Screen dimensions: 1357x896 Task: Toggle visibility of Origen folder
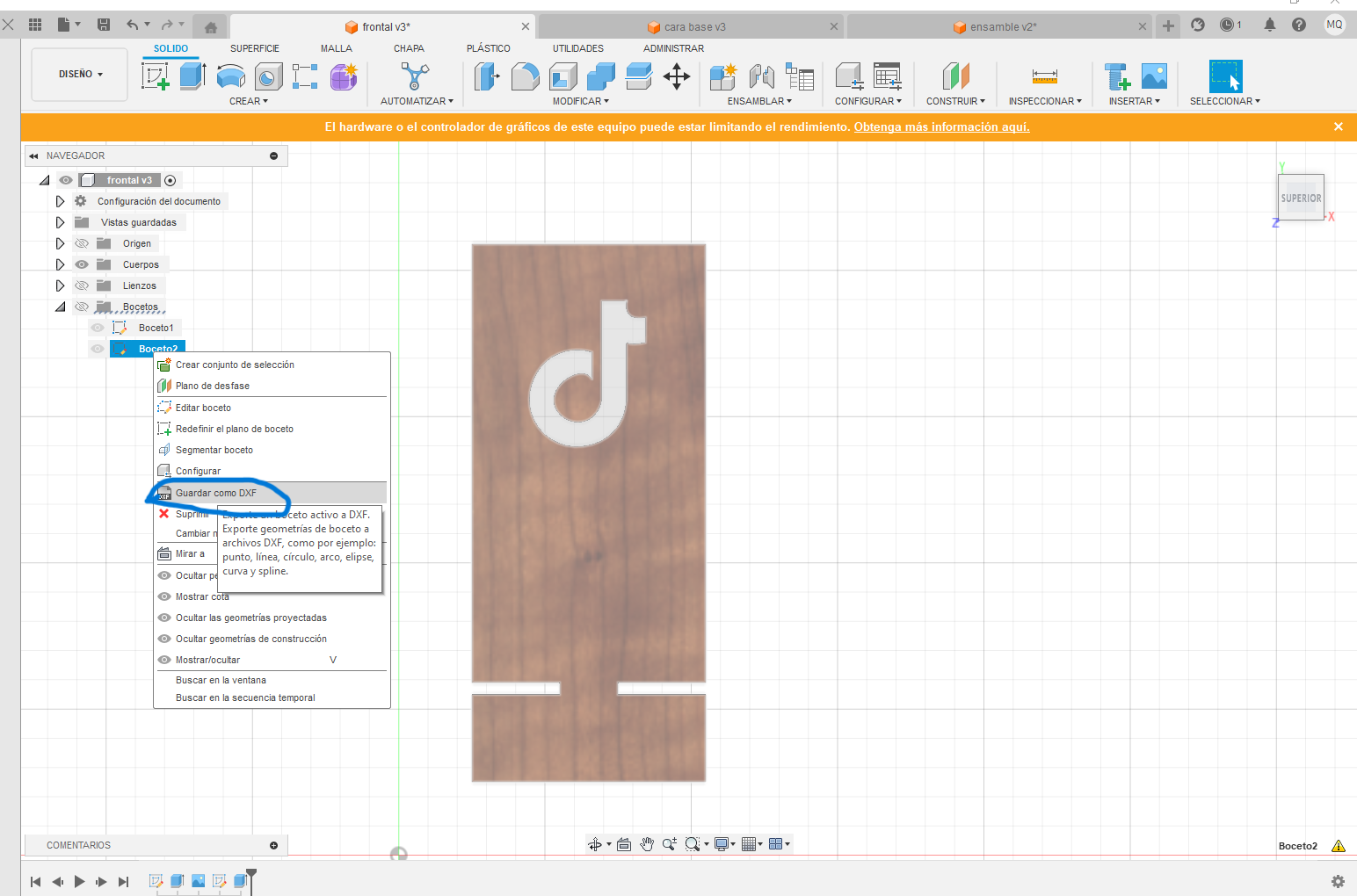coord(82,243)
